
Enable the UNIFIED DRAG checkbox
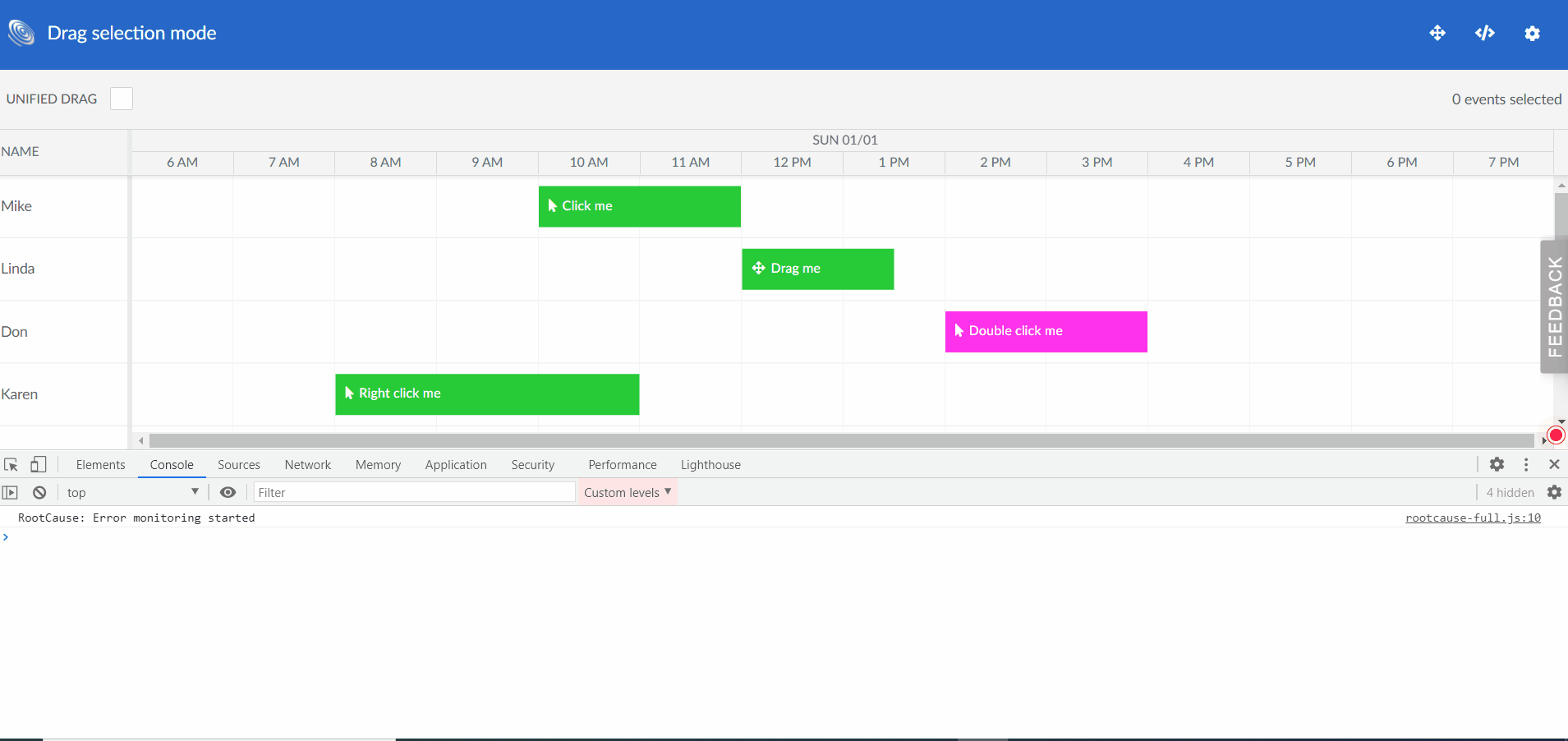click(121, 98)
